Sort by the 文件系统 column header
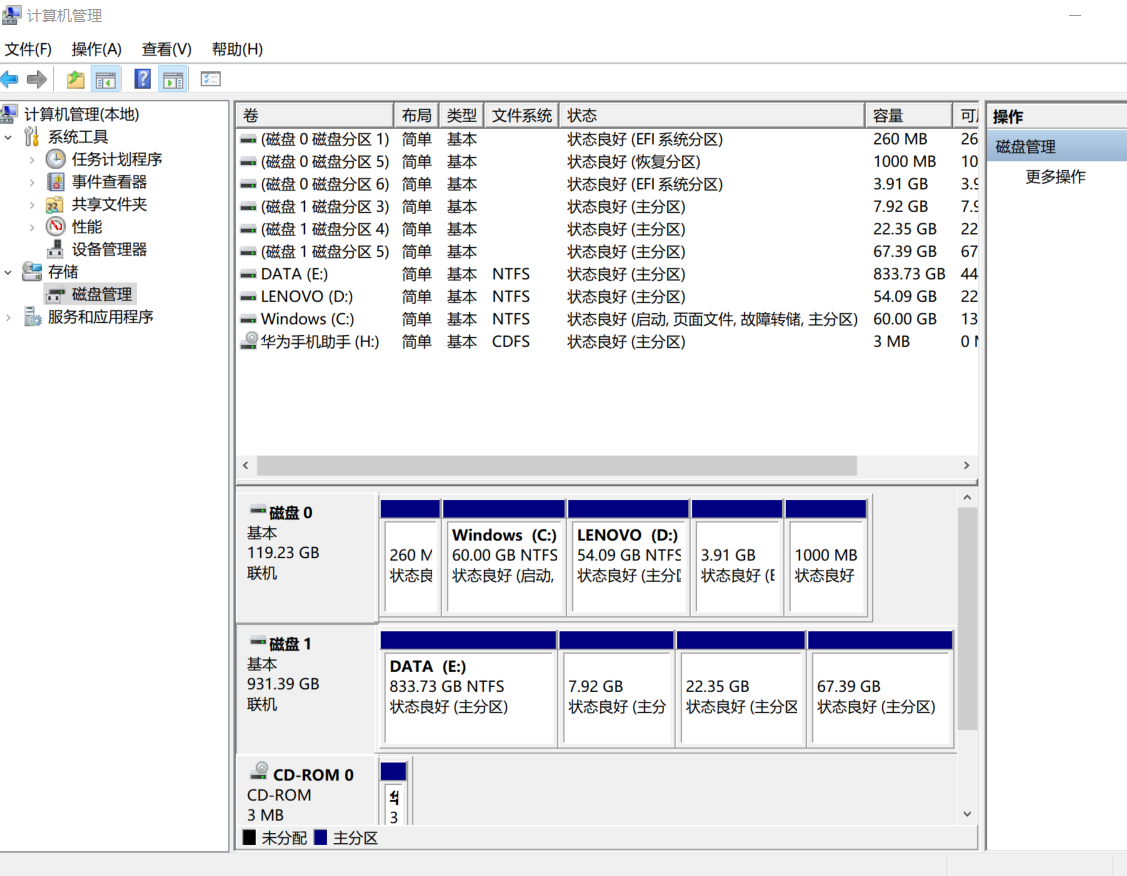The height and width of the screenshot is (876, 1127). tap(521, 115)
